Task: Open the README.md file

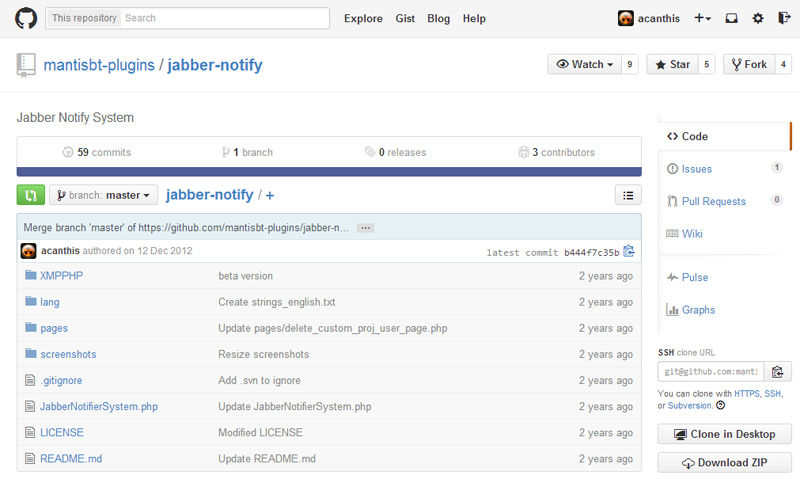Action: tap(71, 458)
